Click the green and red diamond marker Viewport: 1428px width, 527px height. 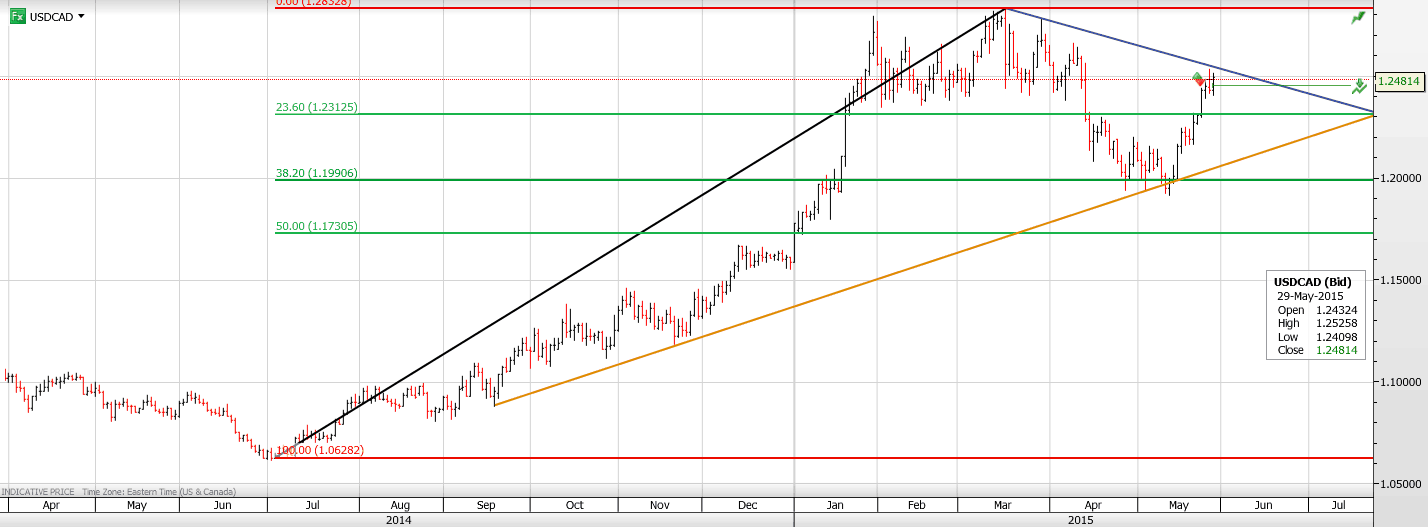click(1199, 79)
